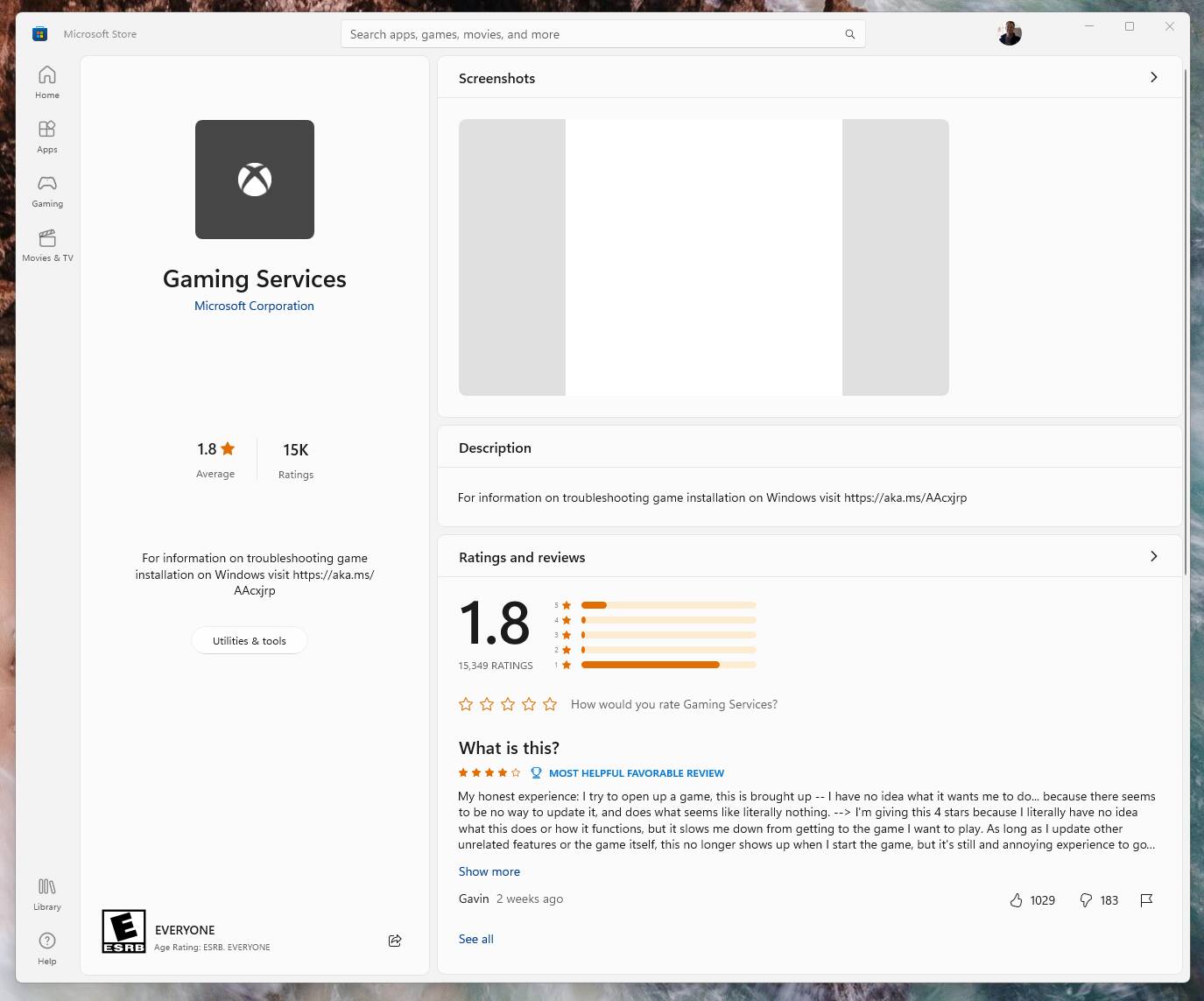Click the 15K Ratings count
This screenshot has height=1001, width=1204.
pyautogui.click(x=296, y=461)
